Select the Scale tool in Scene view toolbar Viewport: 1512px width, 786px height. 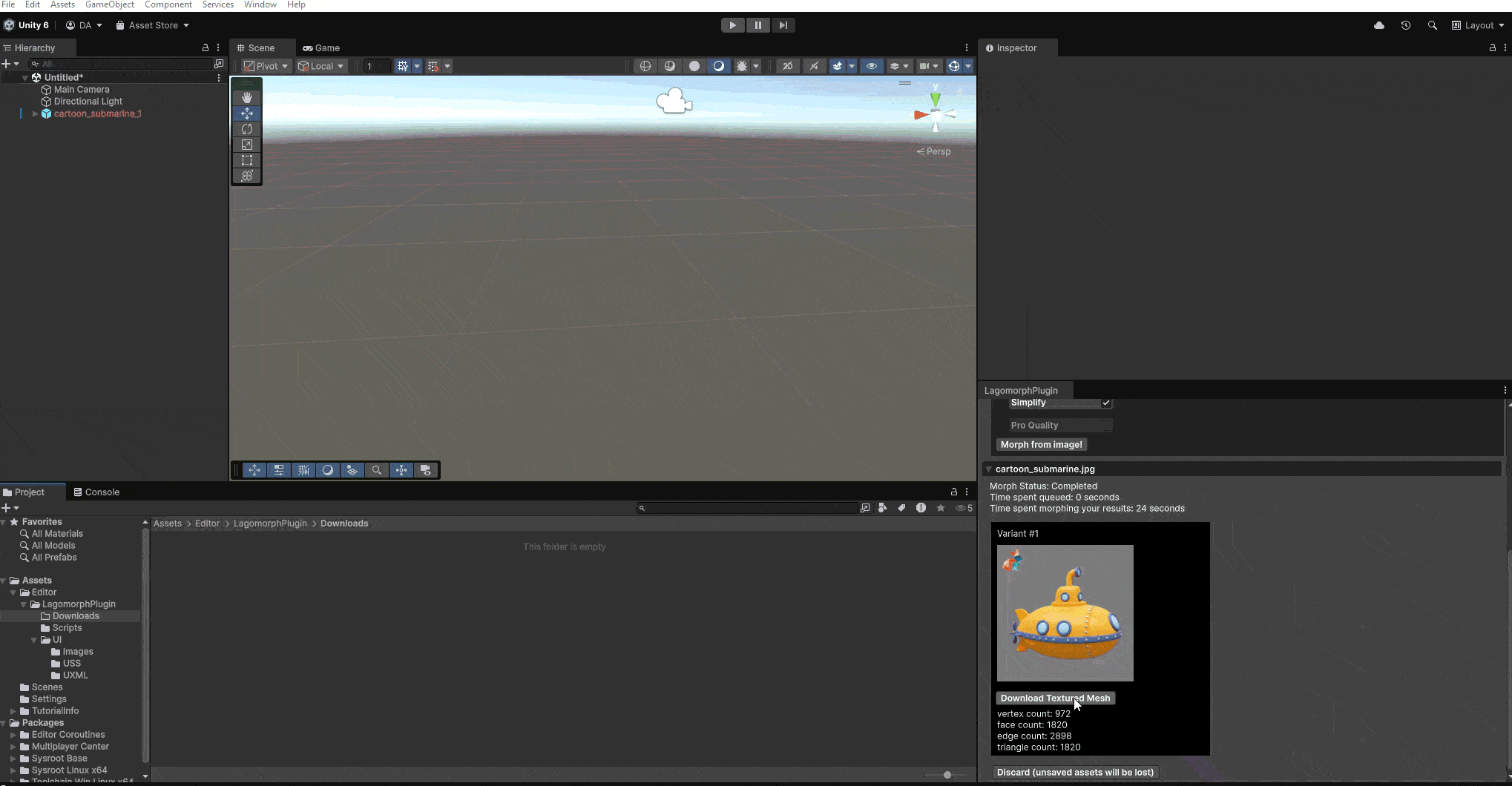[246, 145]
